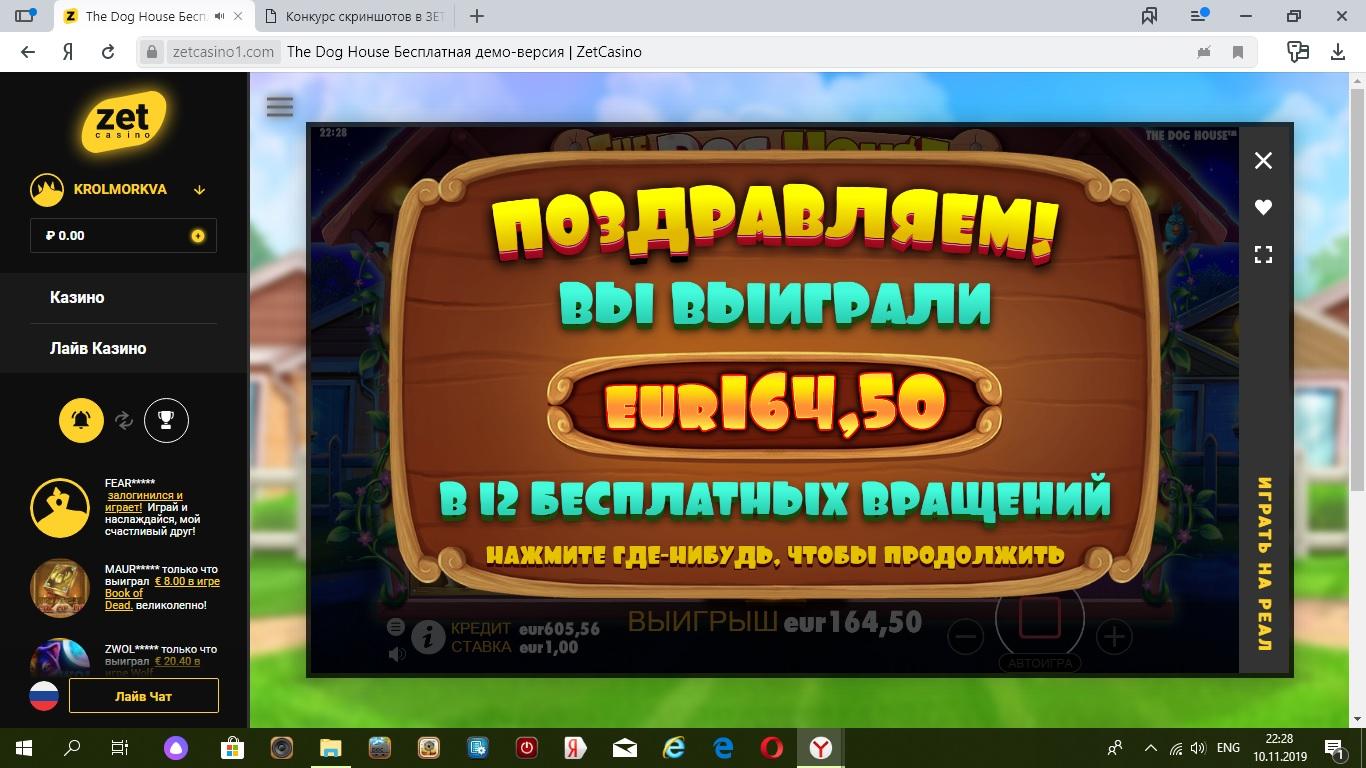Open a new browser tab
Image resolution: width=1366 pixels, height=768 pixels.
(x=477, y=16)
